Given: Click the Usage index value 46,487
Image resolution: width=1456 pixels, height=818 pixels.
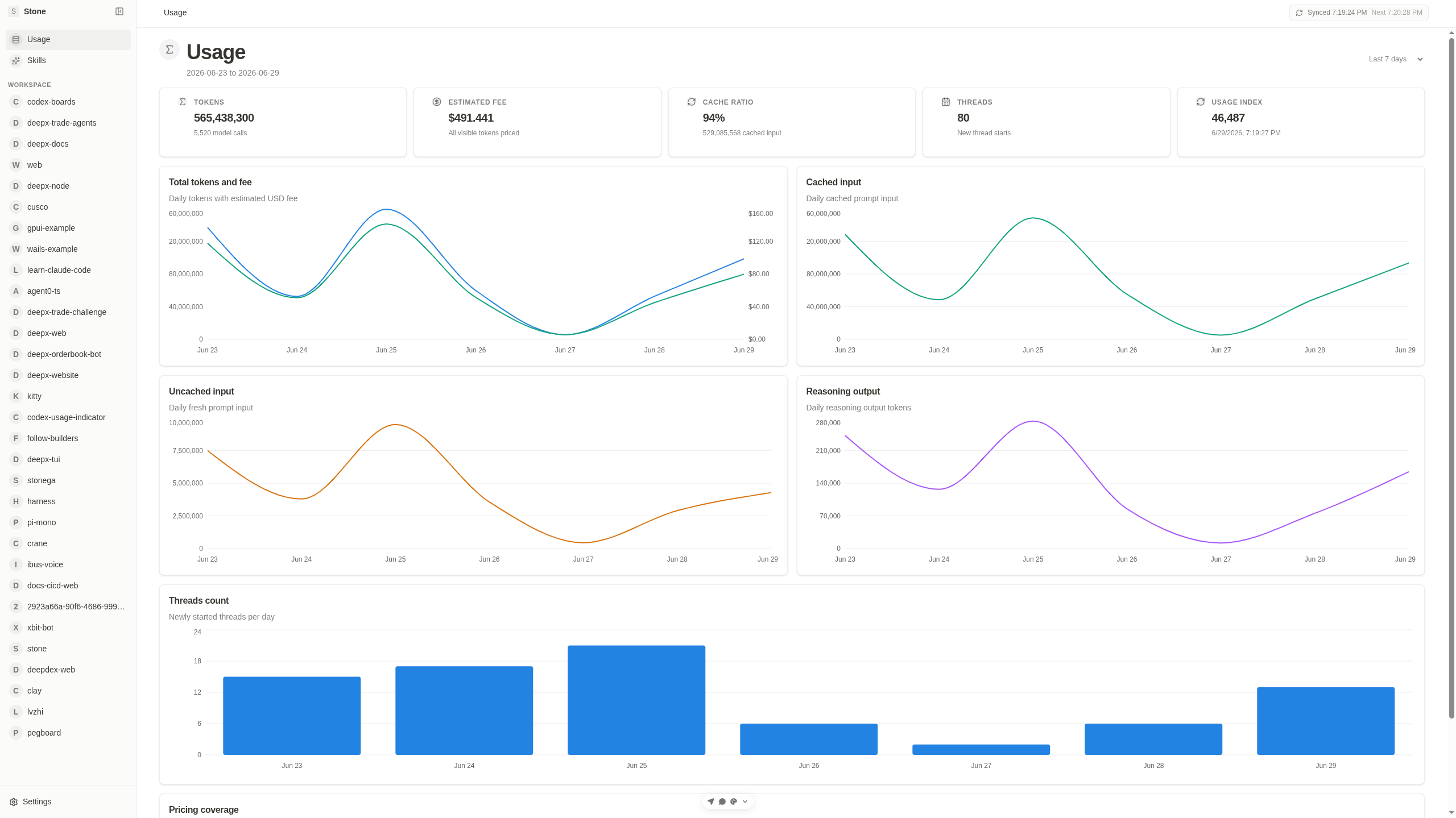Looking at the screenshot, I should 1228,118.
